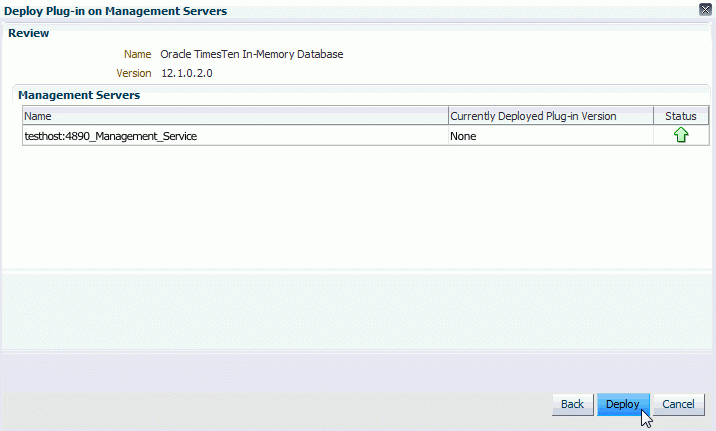Click the green up-arrow status icon

click(x=681, y=135)
